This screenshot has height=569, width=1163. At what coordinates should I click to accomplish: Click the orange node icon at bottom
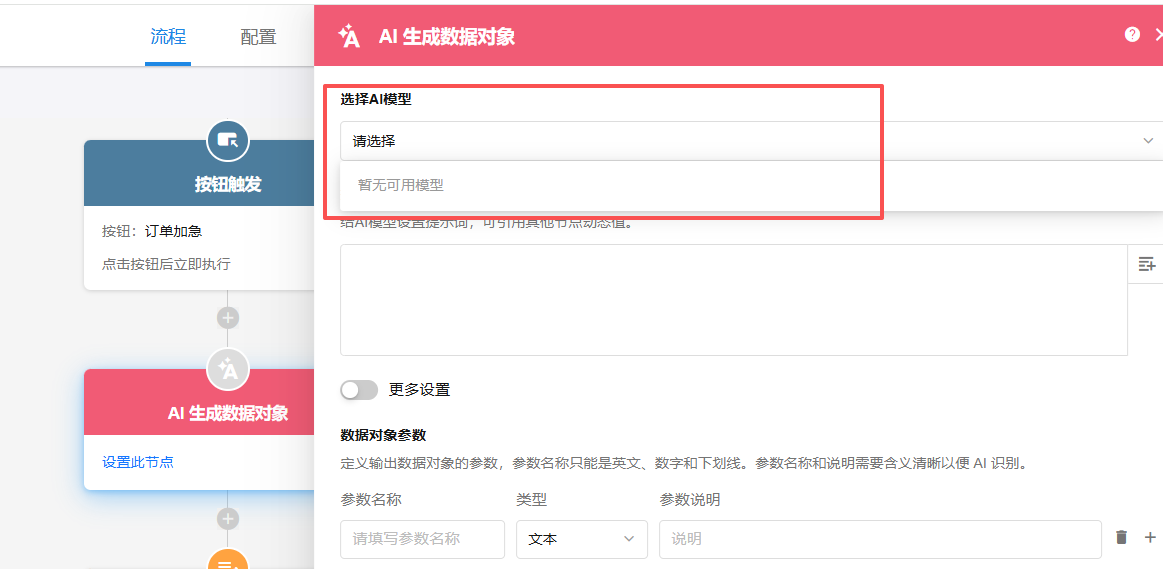coord(228,560)
